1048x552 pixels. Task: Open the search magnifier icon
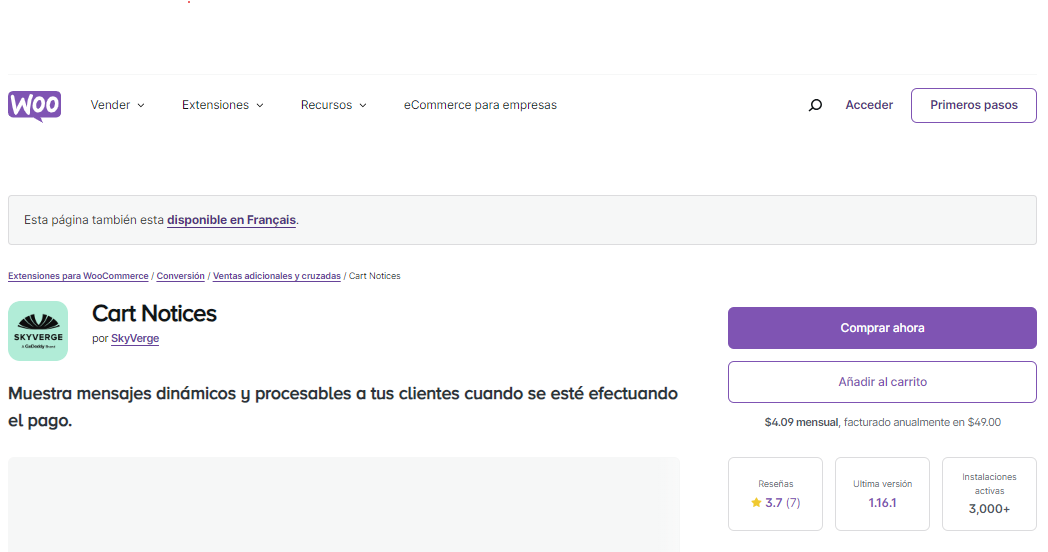pyautogui.click(x=815, y=105)
